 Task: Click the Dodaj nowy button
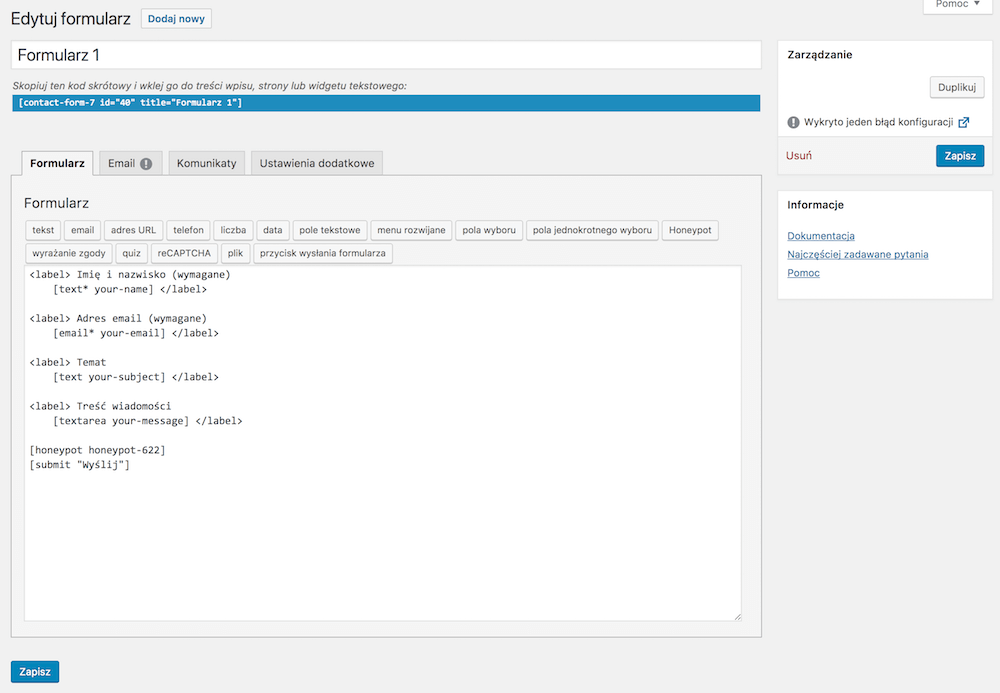(176, 18)
